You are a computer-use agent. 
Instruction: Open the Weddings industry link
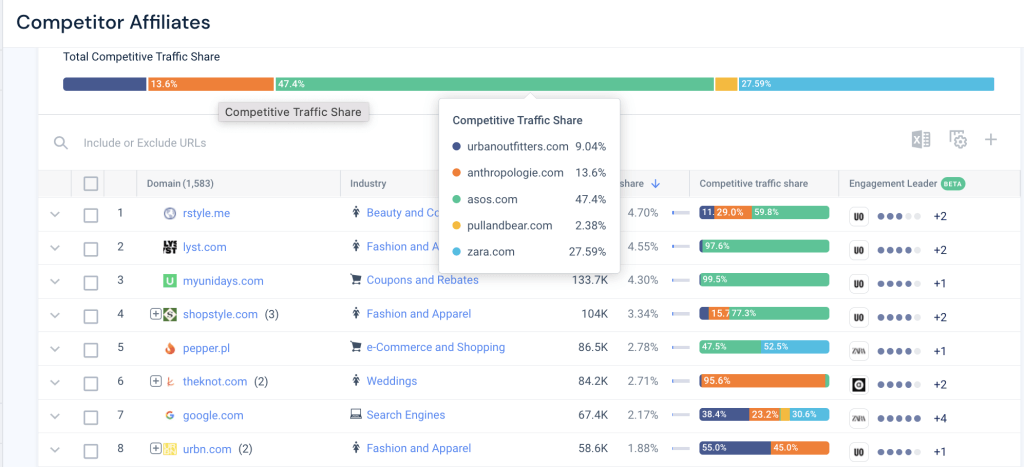point(392,381)
